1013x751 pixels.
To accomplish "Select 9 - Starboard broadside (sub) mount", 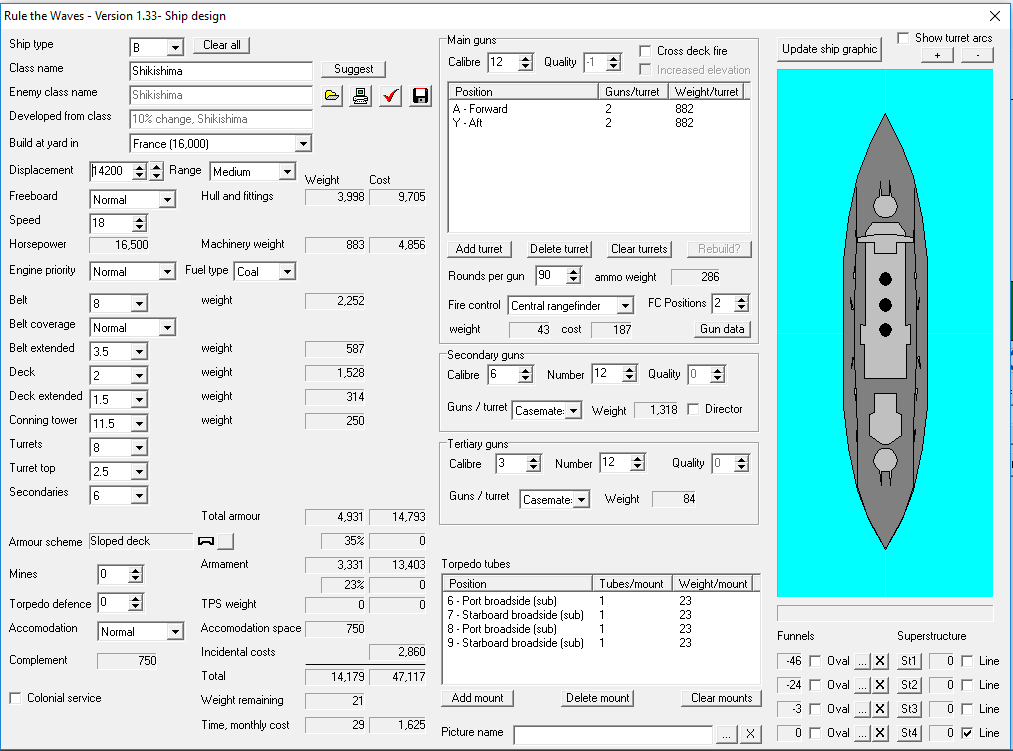I will click(600, 643).
